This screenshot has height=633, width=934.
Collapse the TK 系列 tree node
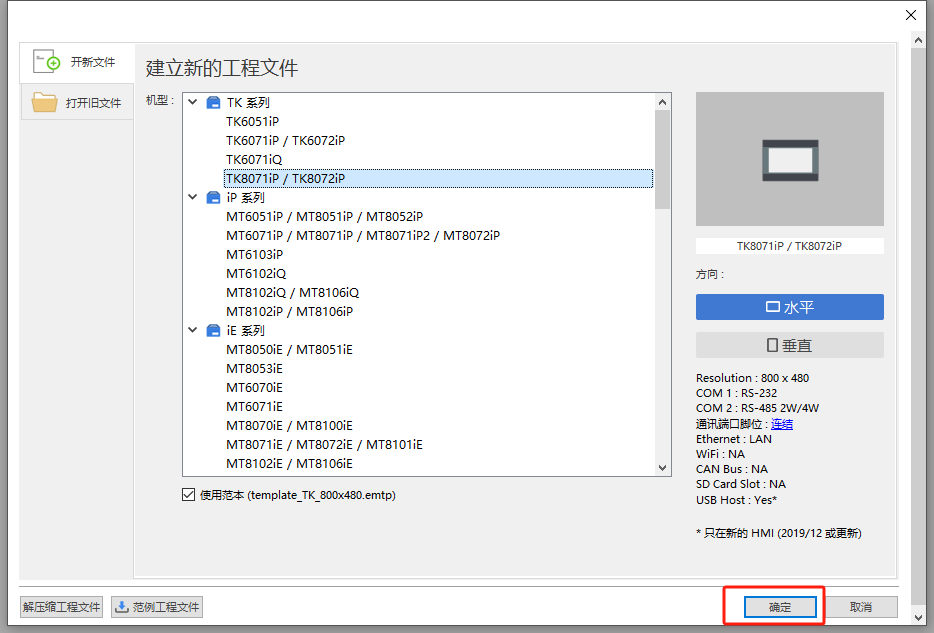point(192,102)
